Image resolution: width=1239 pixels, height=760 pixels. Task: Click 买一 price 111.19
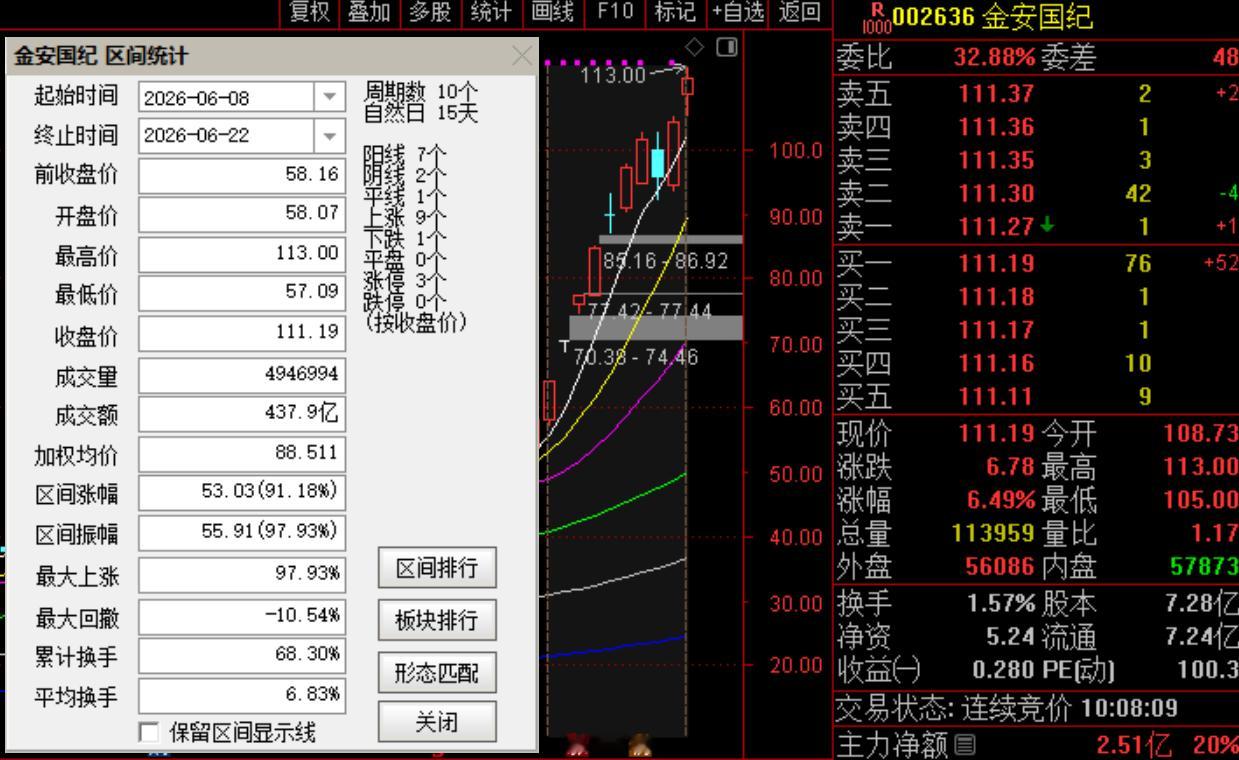click(996, 264)
